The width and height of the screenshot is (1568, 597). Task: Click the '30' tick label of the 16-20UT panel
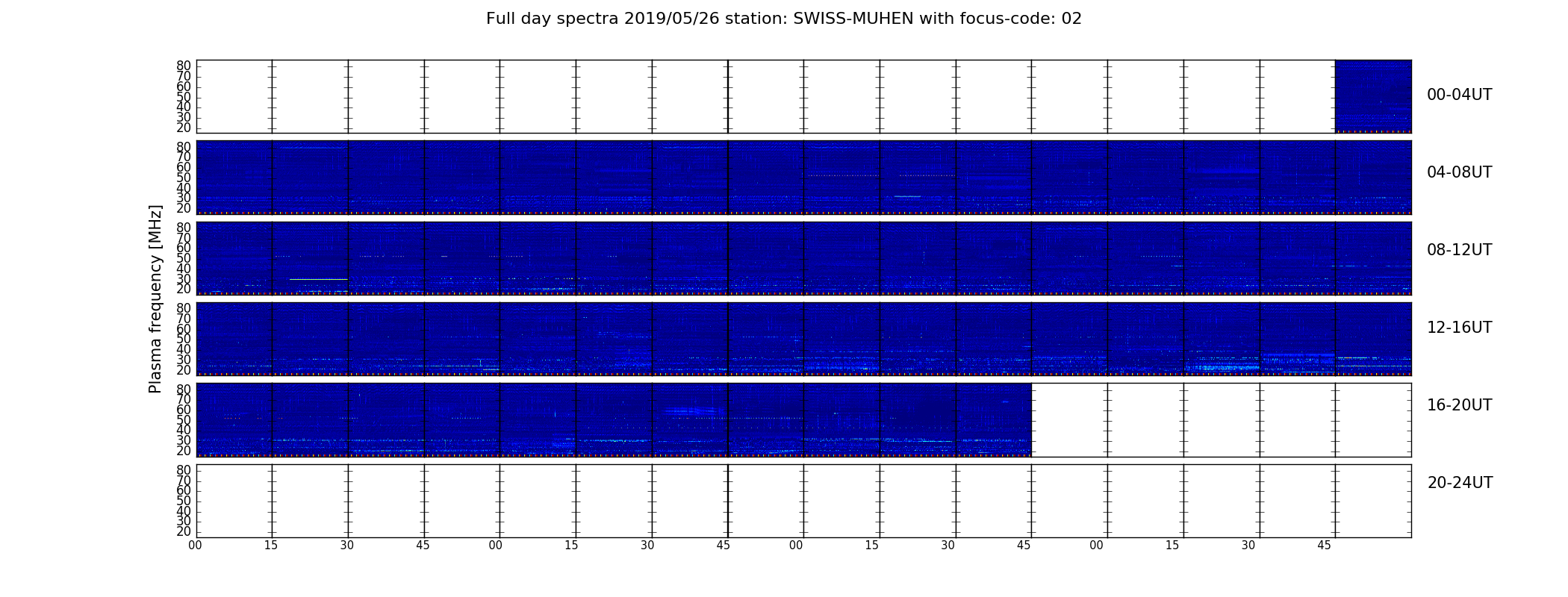click(184, 440)
